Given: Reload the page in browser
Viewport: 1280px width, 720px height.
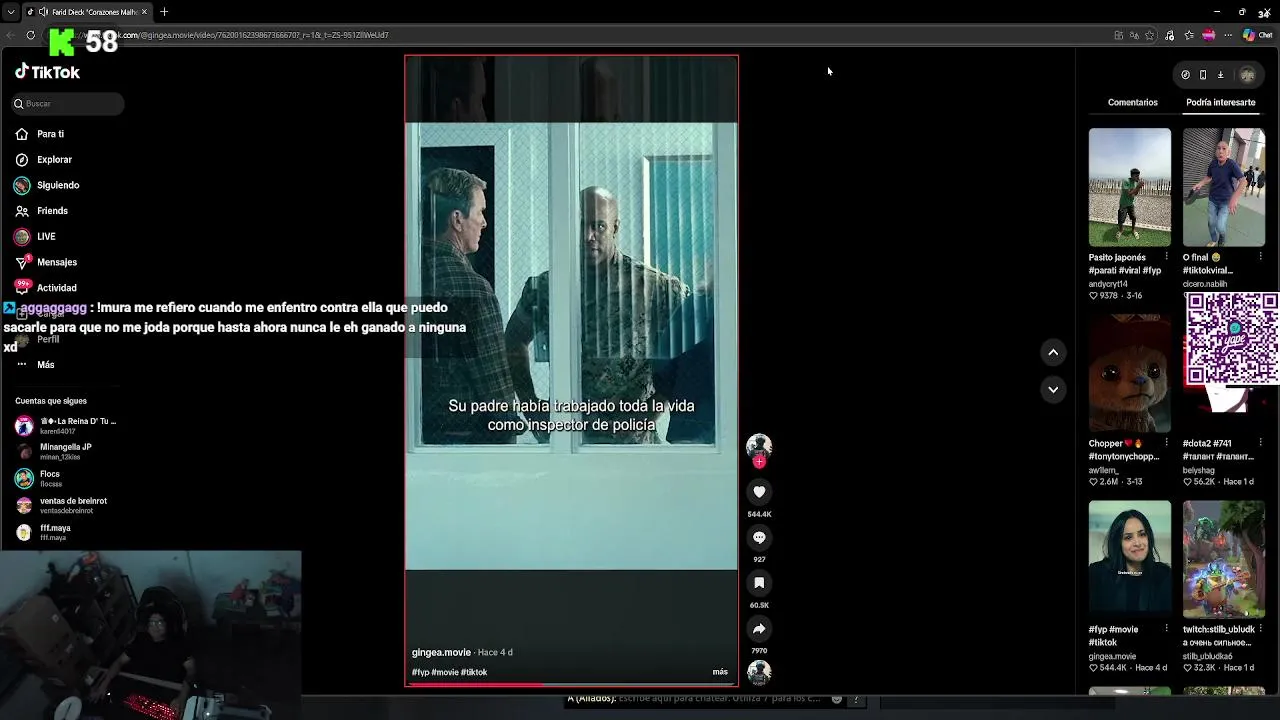Looking at the screenshot, I should coord(31,35).
